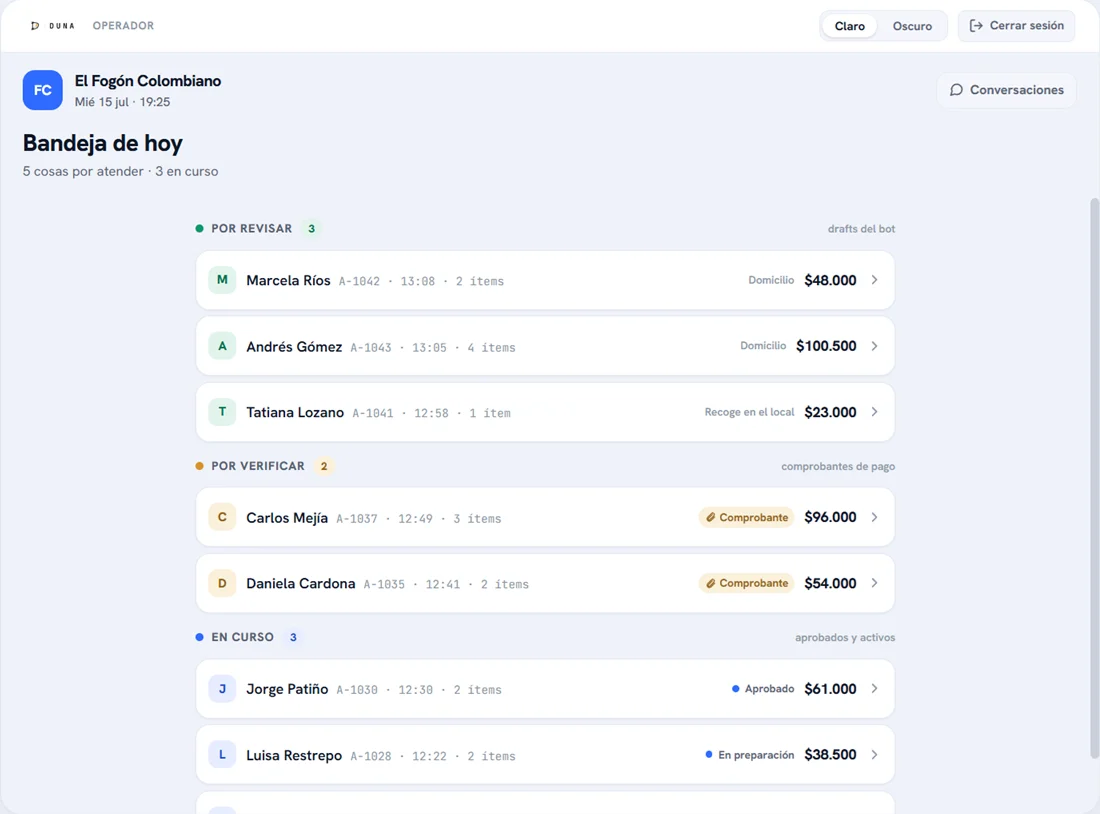Open Conversaciones
Image resolution: width=1100 pixels, height=814 pixels.
click(1007, 90)
